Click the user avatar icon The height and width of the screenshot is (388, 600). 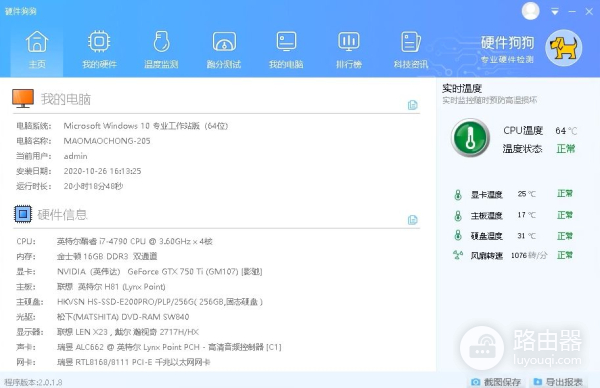point(530,11)
